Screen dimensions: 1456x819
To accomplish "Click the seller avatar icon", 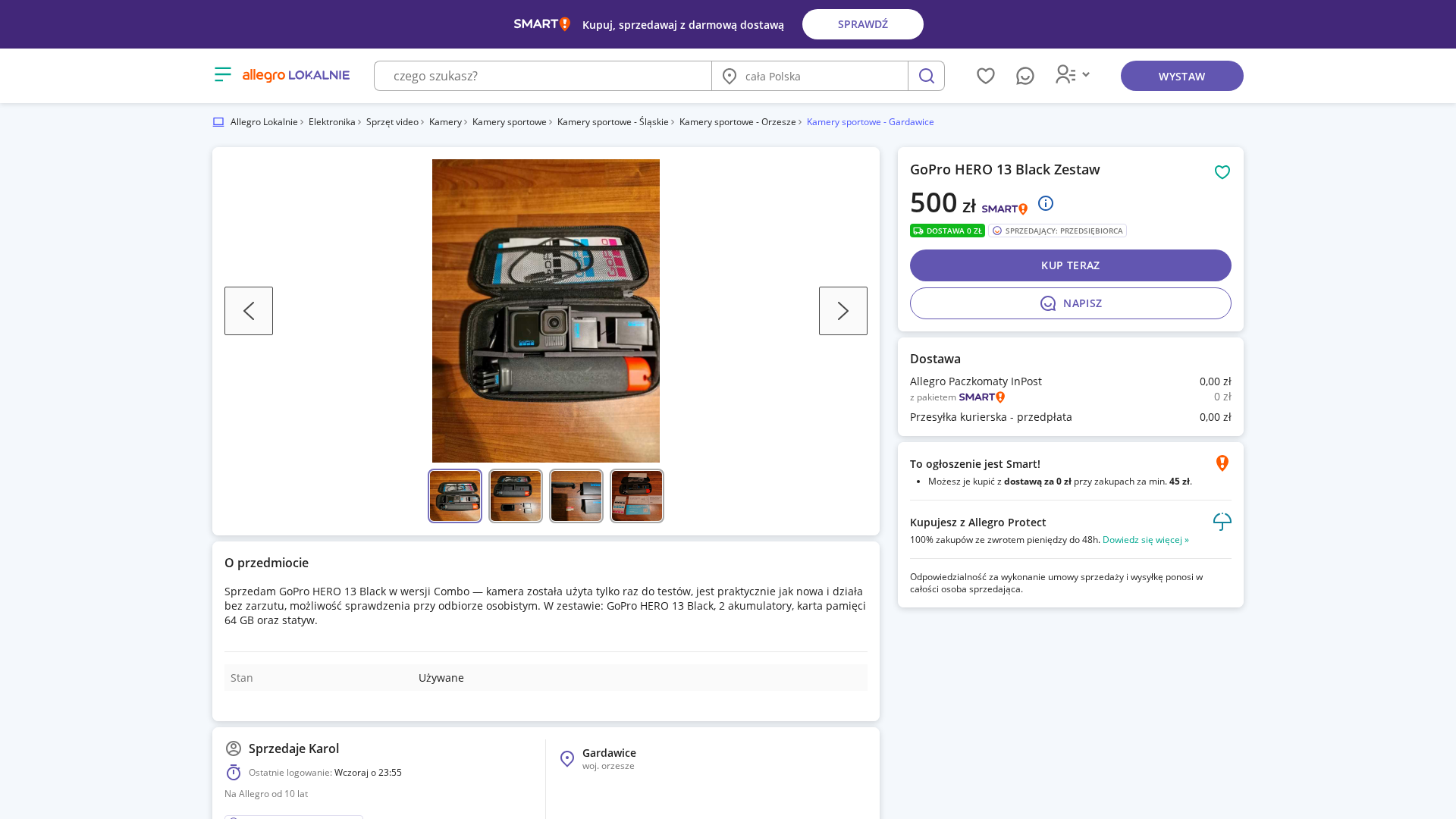I will click(x=234, y=748).
